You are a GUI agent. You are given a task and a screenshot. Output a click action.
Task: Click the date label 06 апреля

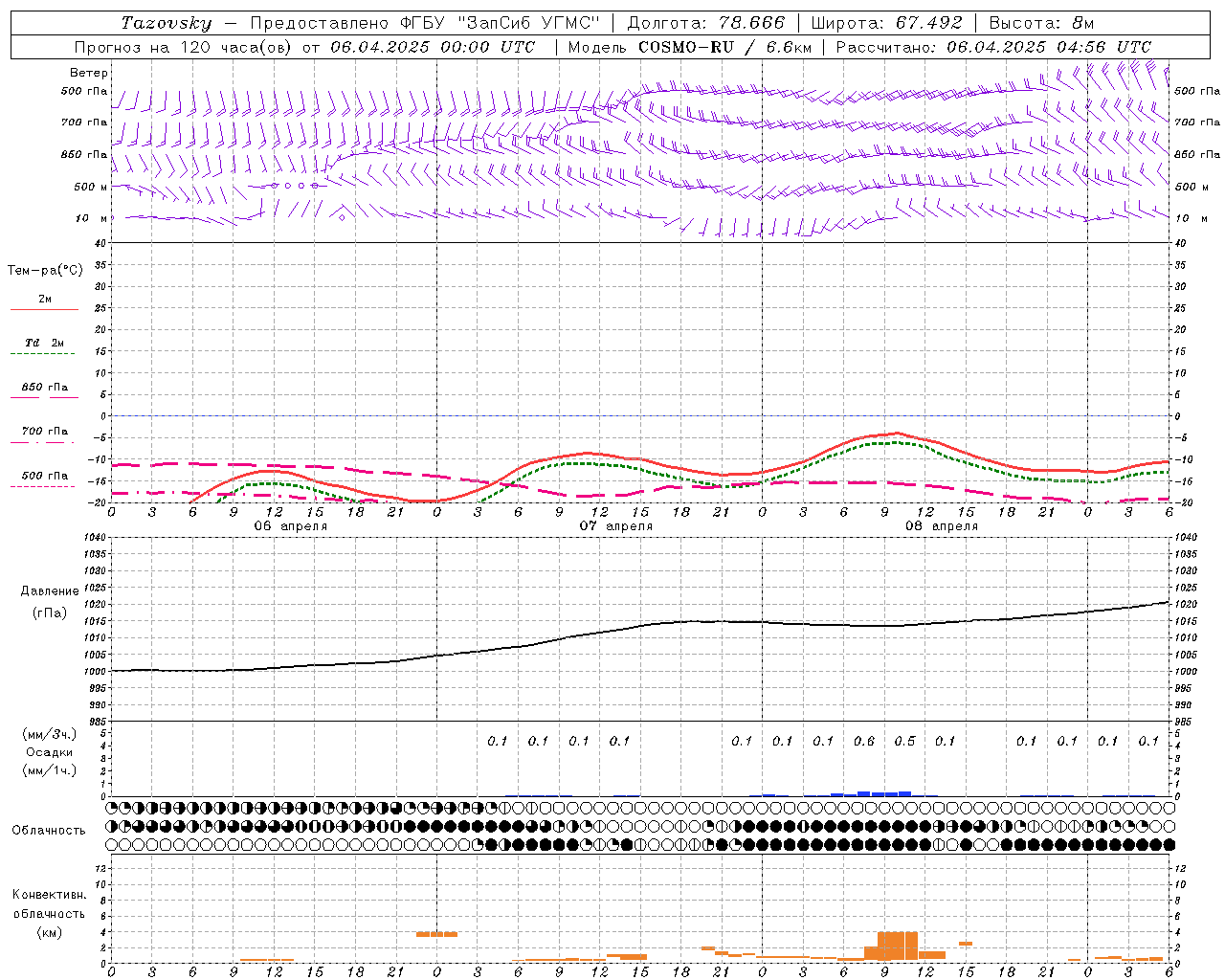click(x=290, y=526)
